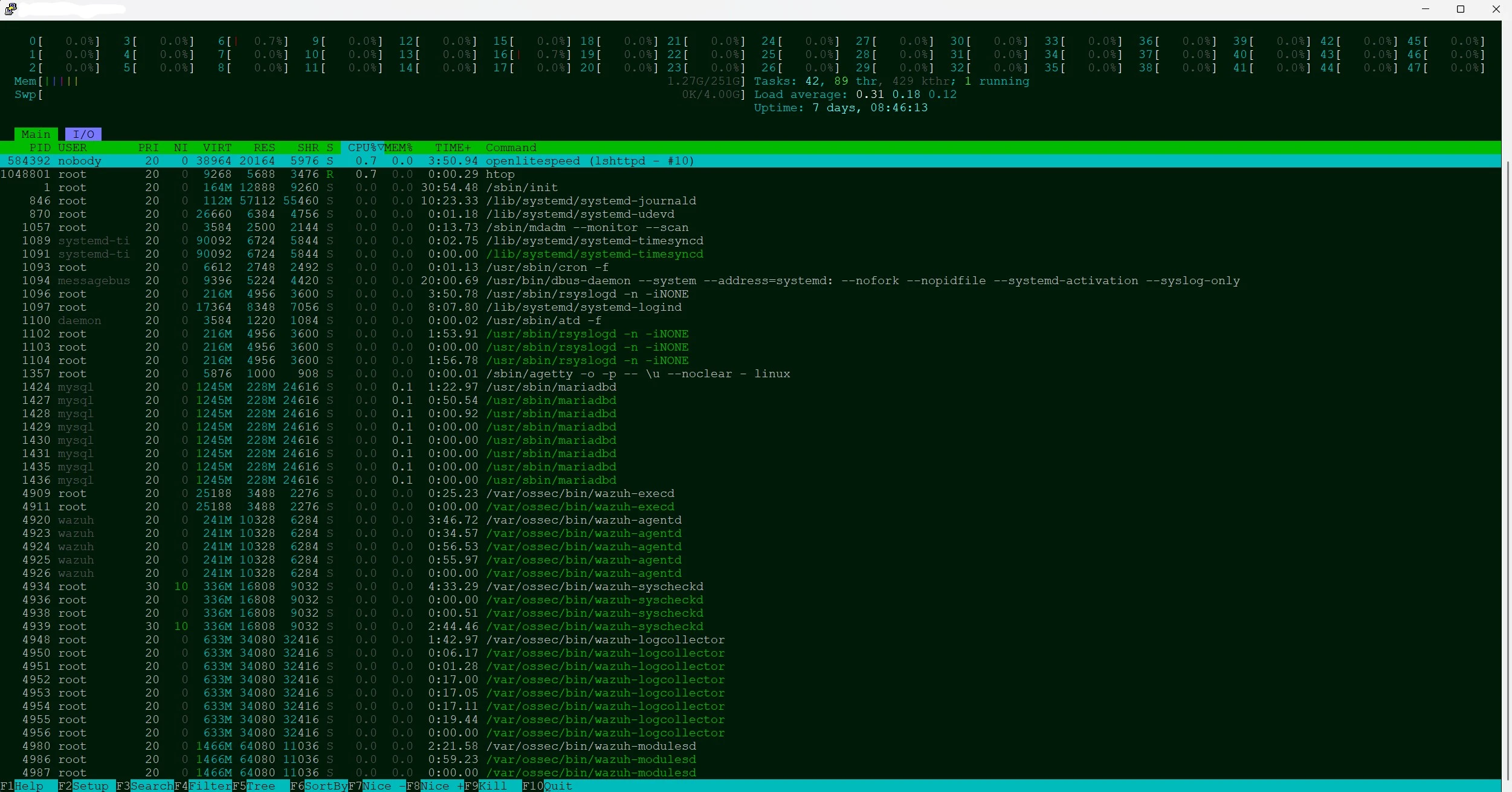1512x792 pixels.
Task: Sort by the MEM% column header
Action: pyautogui.click(x=398, y=148)
